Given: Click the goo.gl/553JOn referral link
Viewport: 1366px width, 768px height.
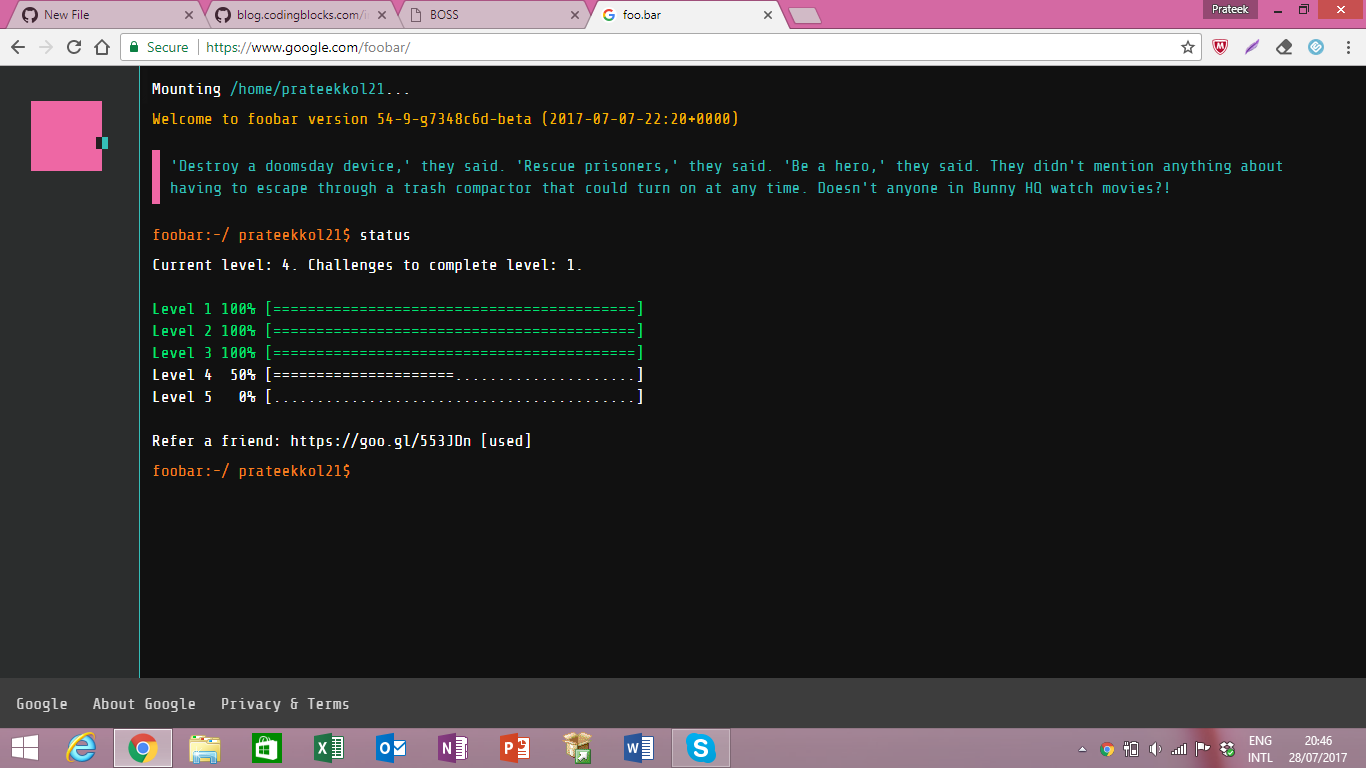Looking at the screenshot, I should click(381, 441).
